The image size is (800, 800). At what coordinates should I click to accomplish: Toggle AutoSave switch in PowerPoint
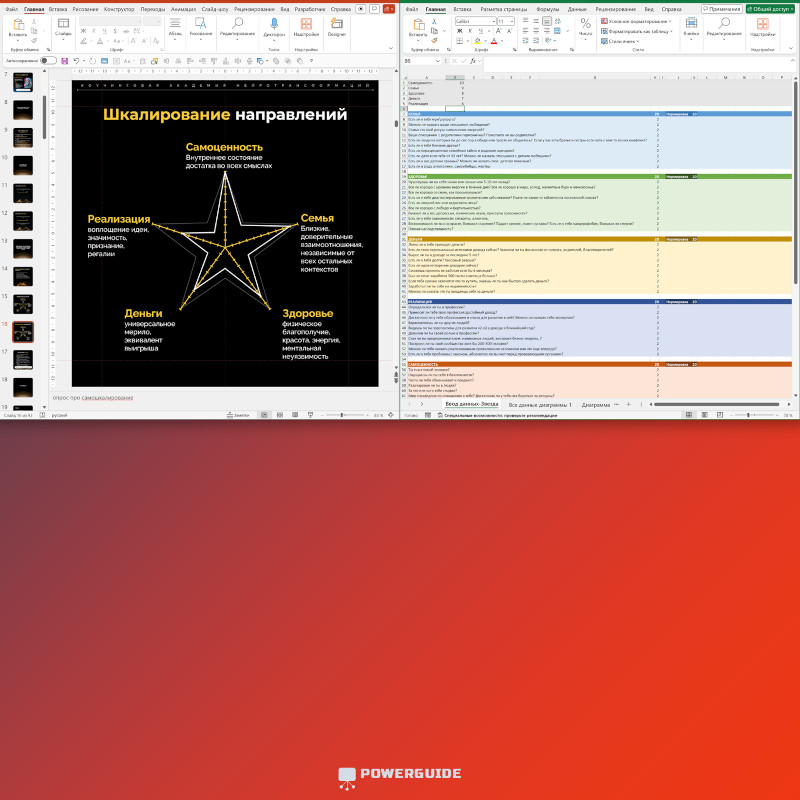point(48,61)
